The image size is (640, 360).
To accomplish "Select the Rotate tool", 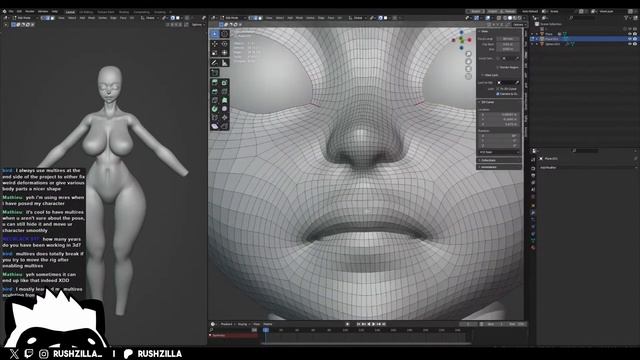I will (x=224, y=44).
